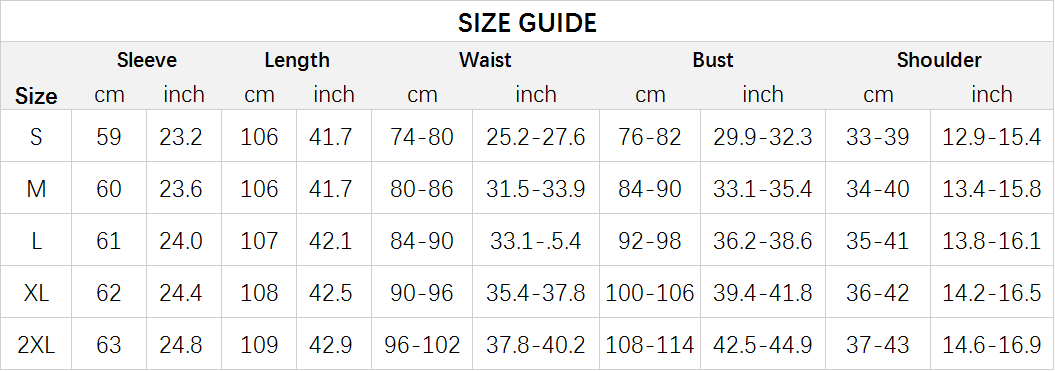Select the 12.9-15.4 shoulder inch cell
The width and height of the screenshot is (1055, 371).
pos(992,137)
